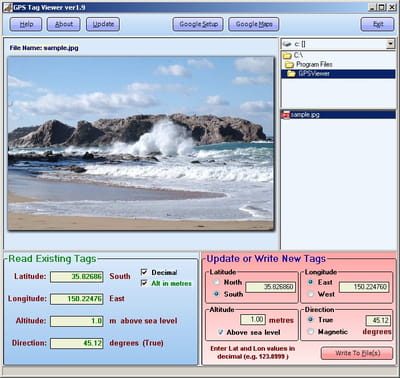Click the GPS Tag Viewer title icon
Viewport: 400px width, 378px height.
point(8,7)
